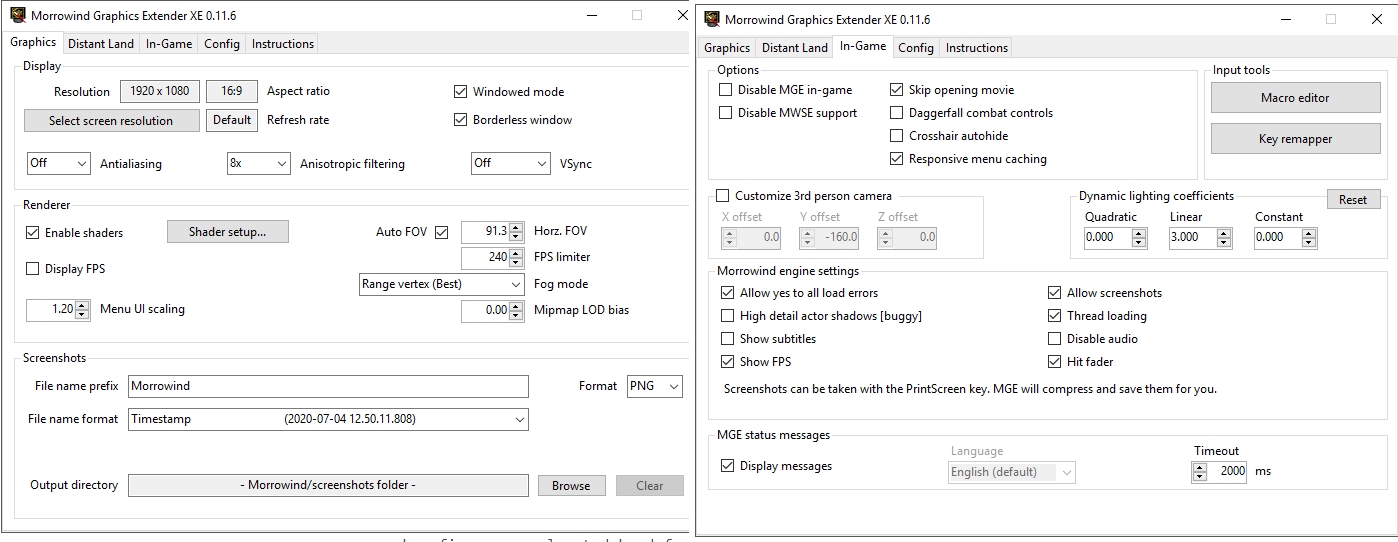Increase Linear lighting coefficient spinner
This screenshot has width=1398, height=542.
(x=1223, y=233)
